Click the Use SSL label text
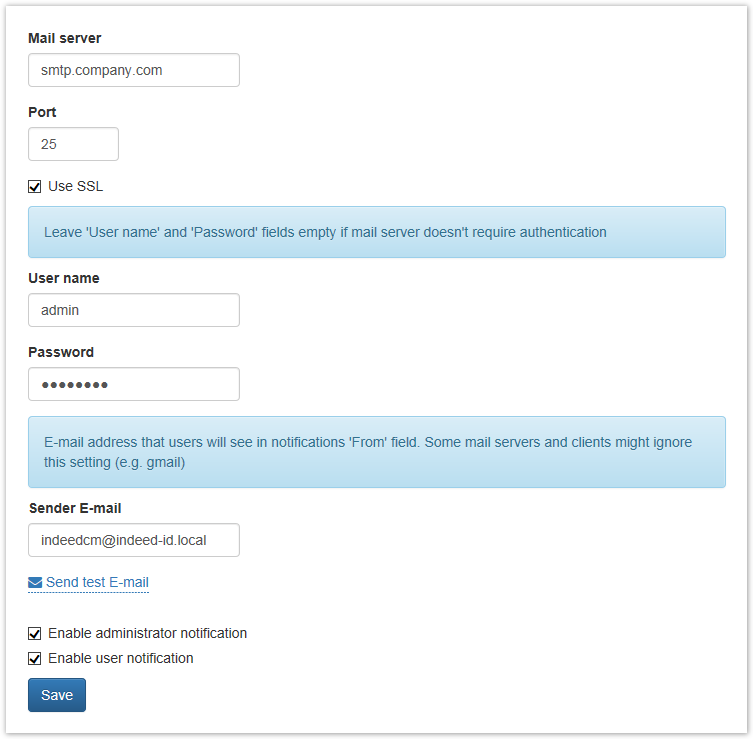This screenshot has width=753, height=739. point(75,187)
